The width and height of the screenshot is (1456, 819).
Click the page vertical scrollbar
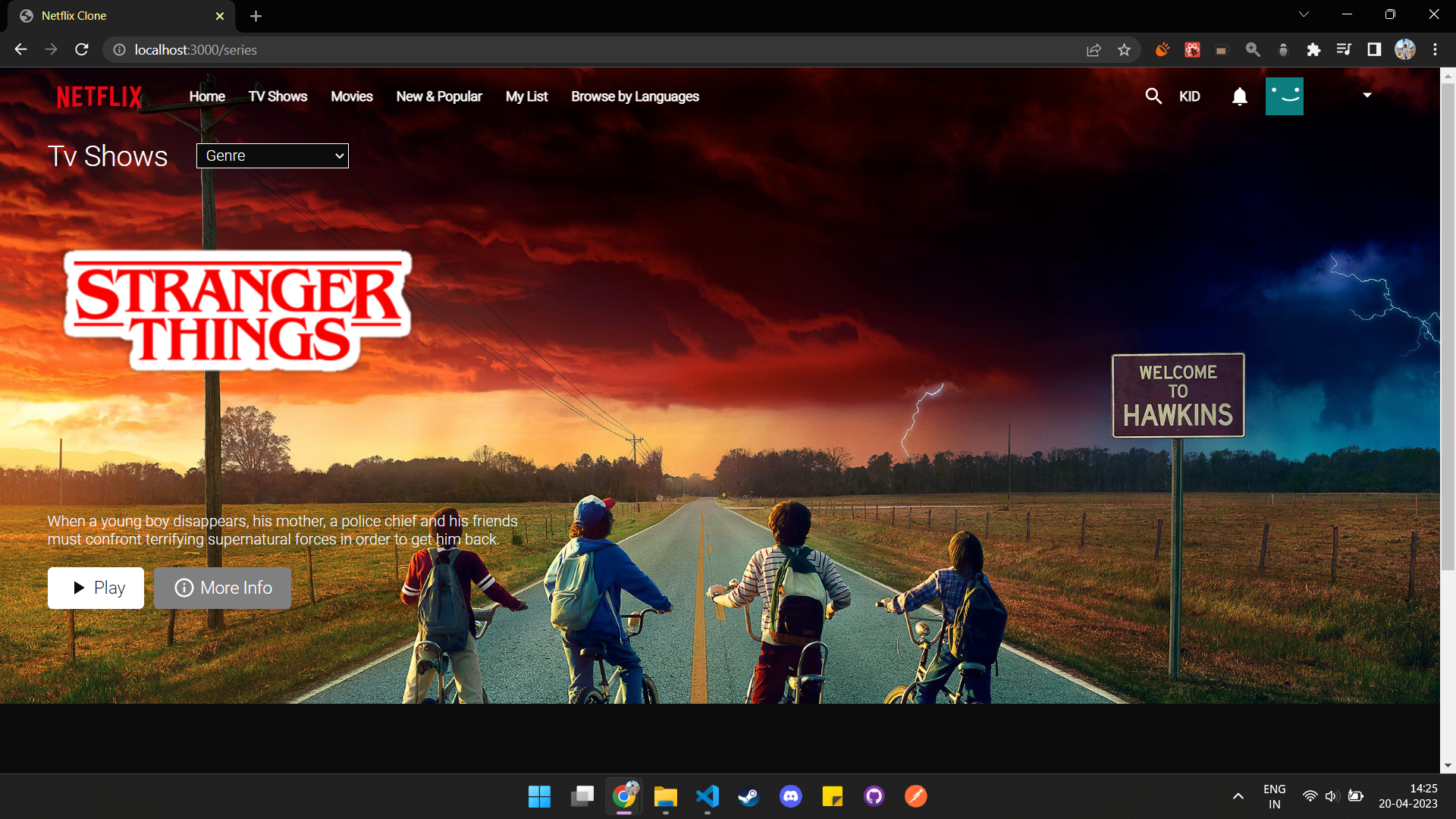point(1448,326)
